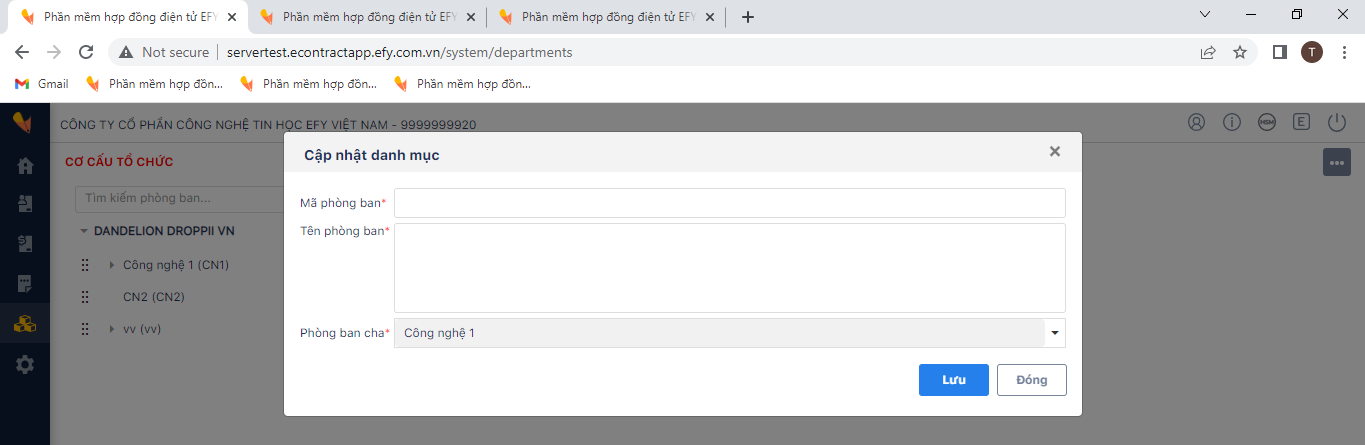Collapse the DANDELION DROPPII VN tree
Image resolution: width=1365 pixels, height=445 pixels.
[x=84, y=230]
